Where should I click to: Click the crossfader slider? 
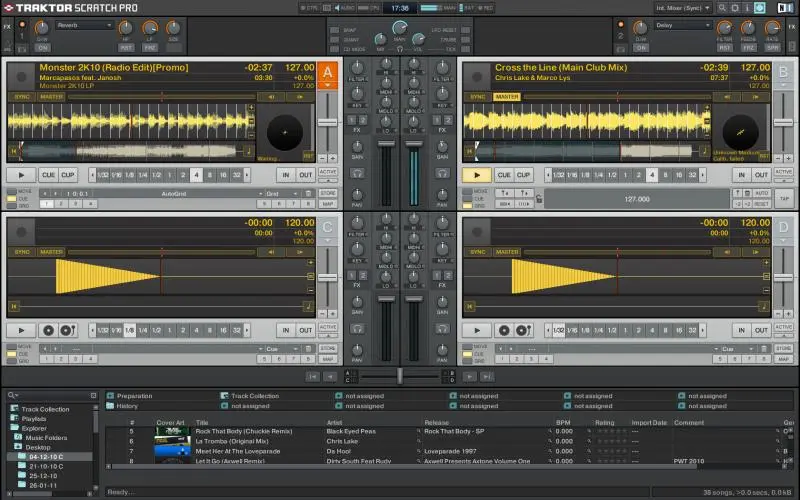[400, 375]
